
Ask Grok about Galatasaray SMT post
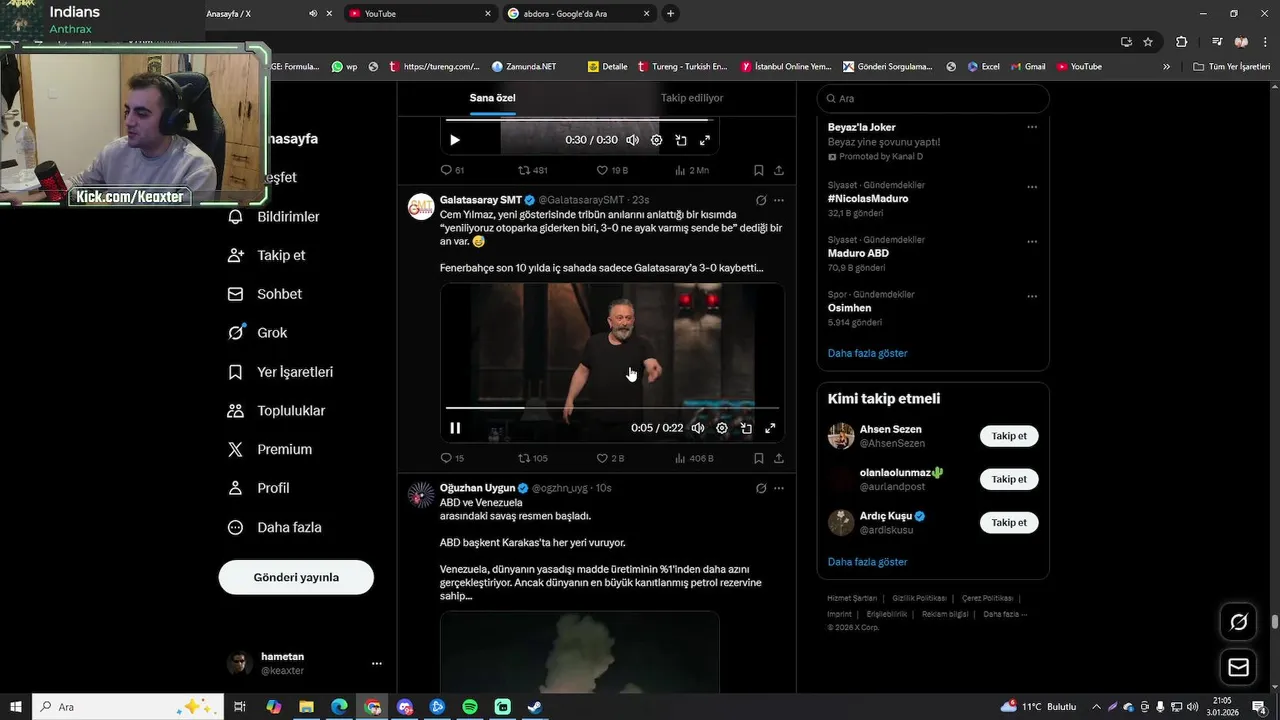click(x=761, y=200)
